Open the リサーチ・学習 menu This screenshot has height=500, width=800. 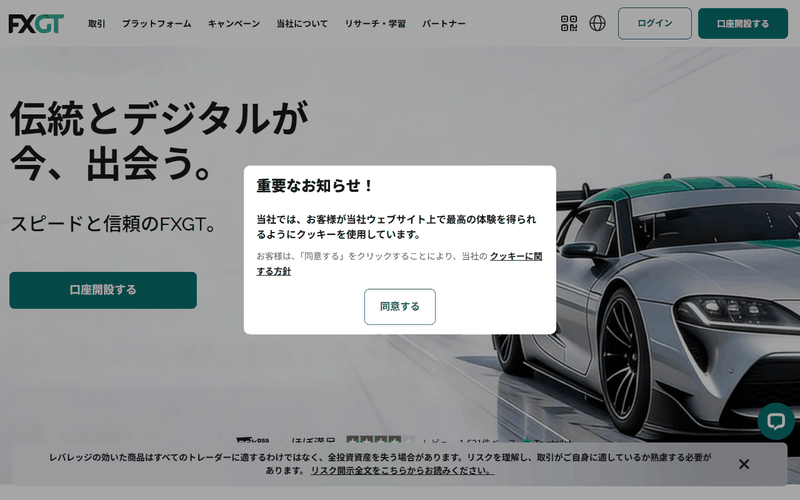375,23
